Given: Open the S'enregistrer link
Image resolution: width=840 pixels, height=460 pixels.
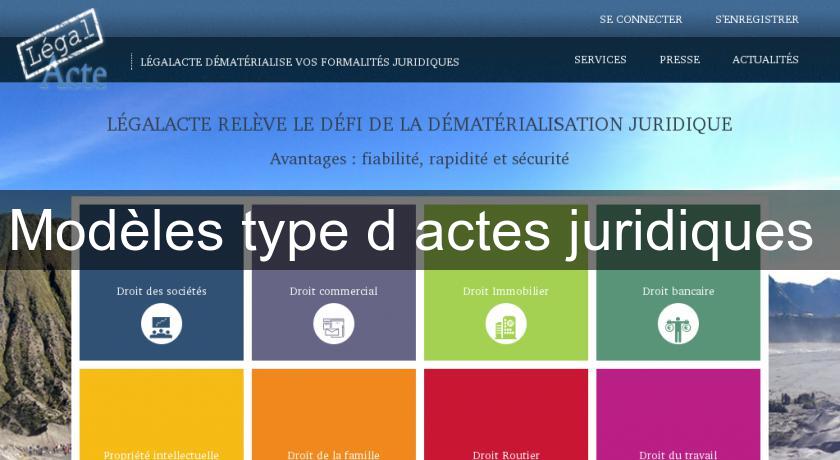Looking at the screenshot, I should click(756, 19).
